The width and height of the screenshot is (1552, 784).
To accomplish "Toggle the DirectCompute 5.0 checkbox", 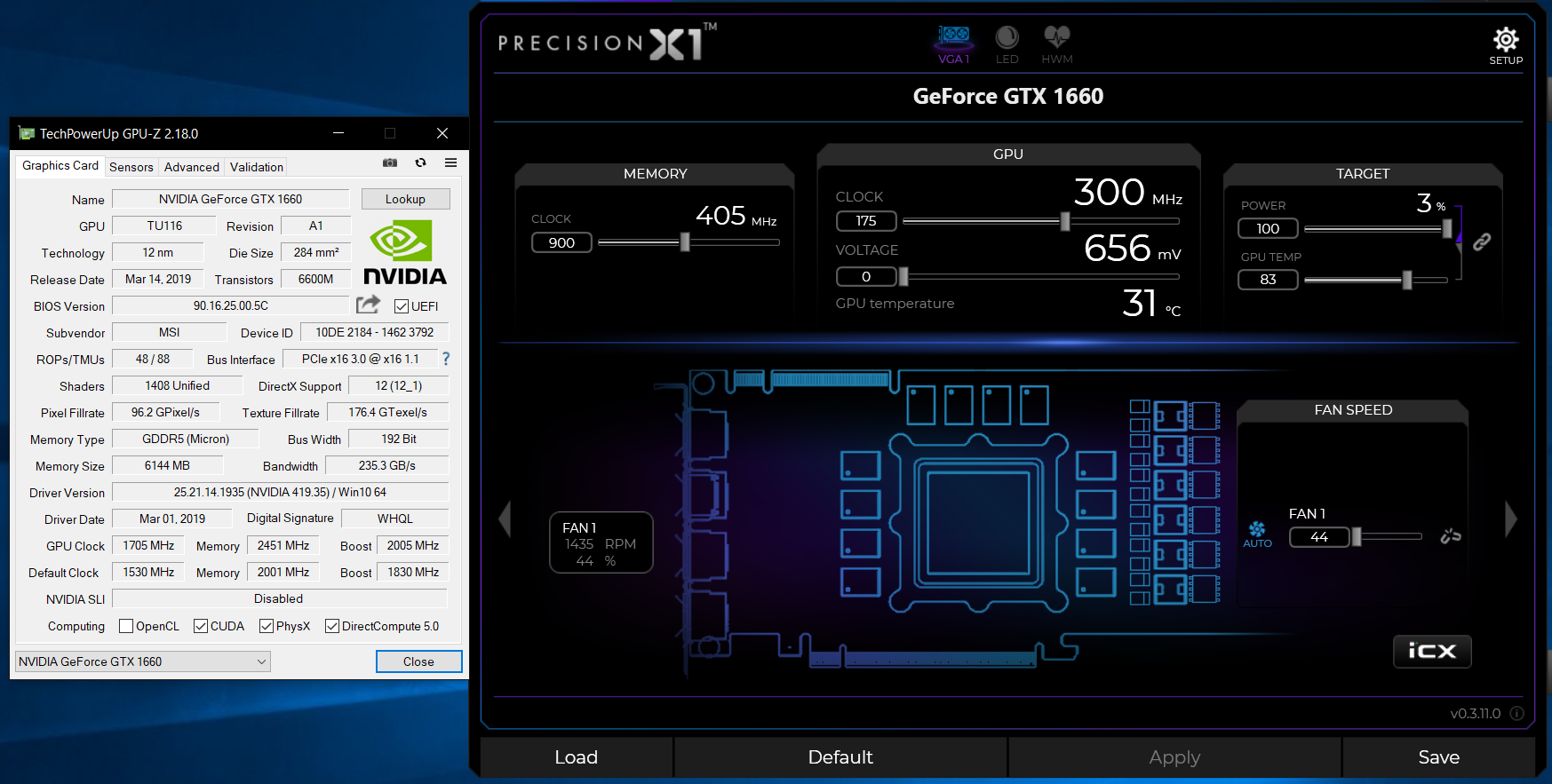I will (332, 626).
